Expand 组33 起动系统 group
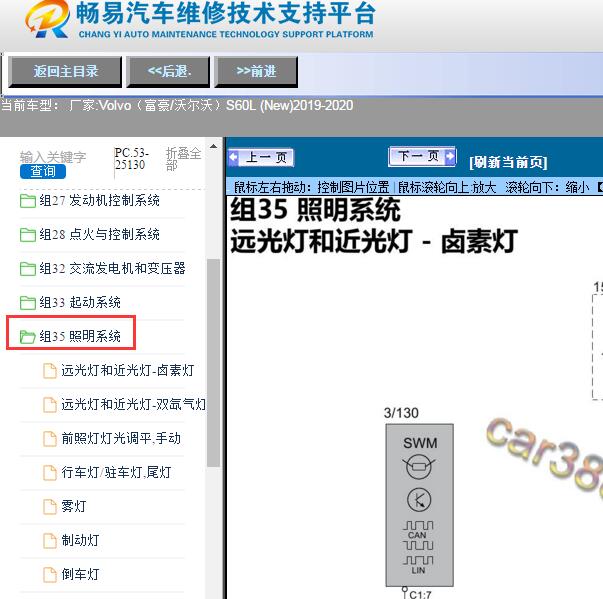The image size is (603, 599). 80,303
